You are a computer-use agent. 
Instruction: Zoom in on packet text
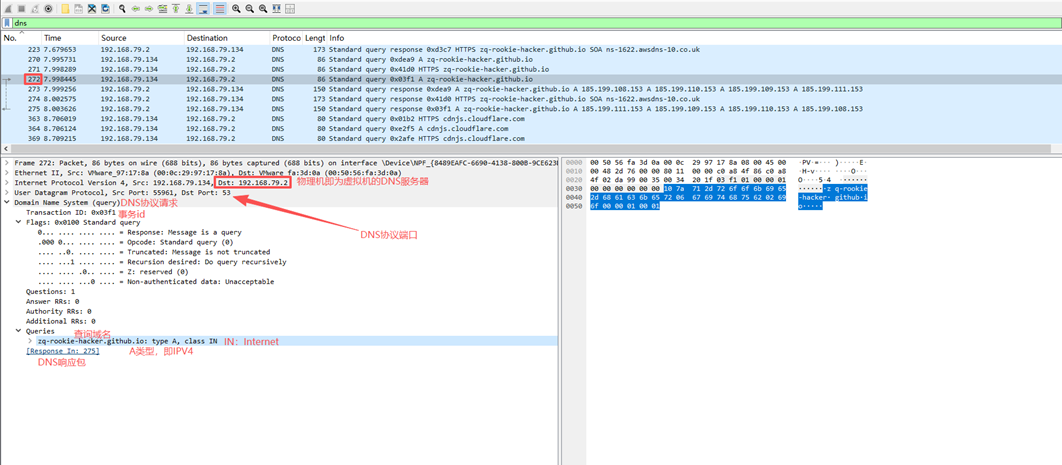(236, 9)
